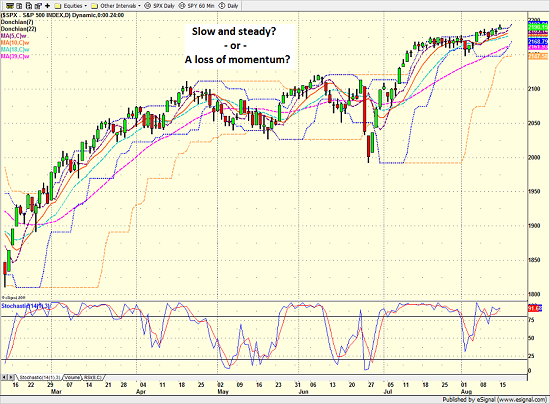Click the Aug month label on time axis

coord(467,391)
